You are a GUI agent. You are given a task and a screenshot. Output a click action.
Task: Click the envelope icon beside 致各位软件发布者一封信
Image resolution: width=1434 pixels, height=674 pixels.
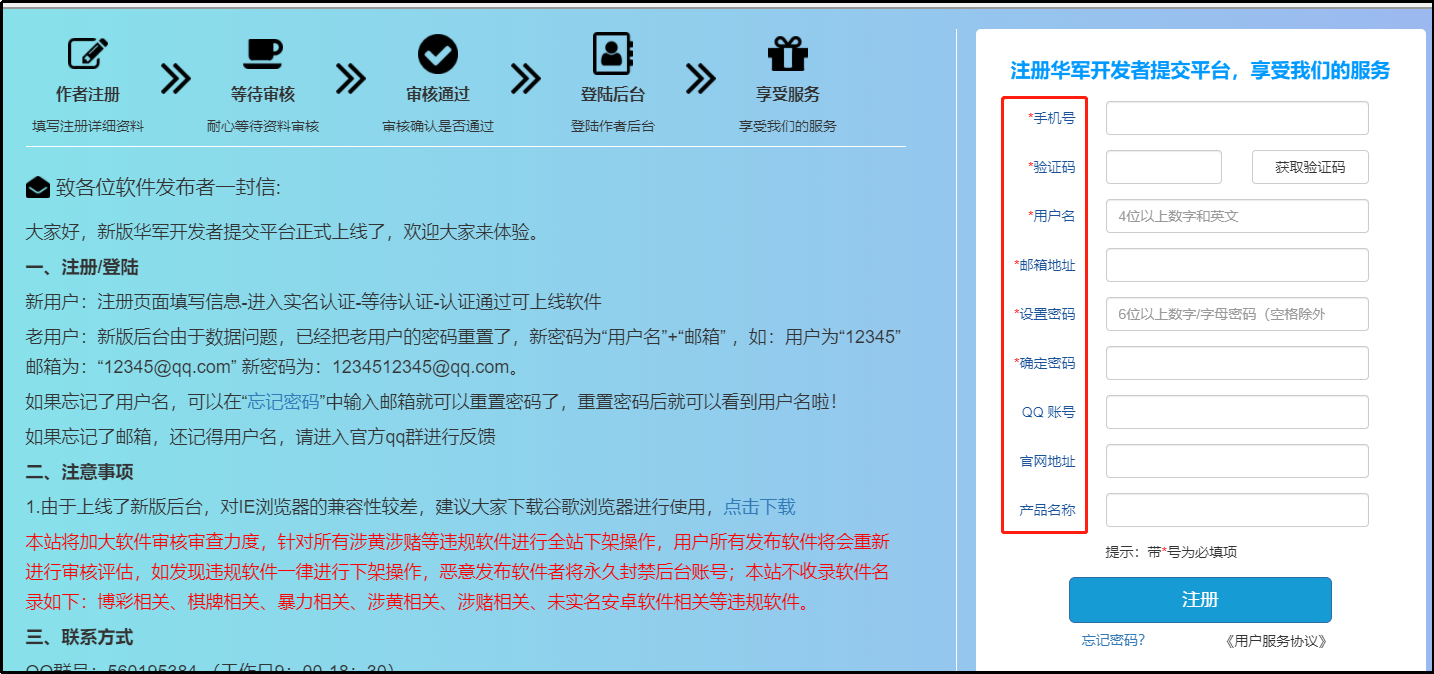pos(38,187)
